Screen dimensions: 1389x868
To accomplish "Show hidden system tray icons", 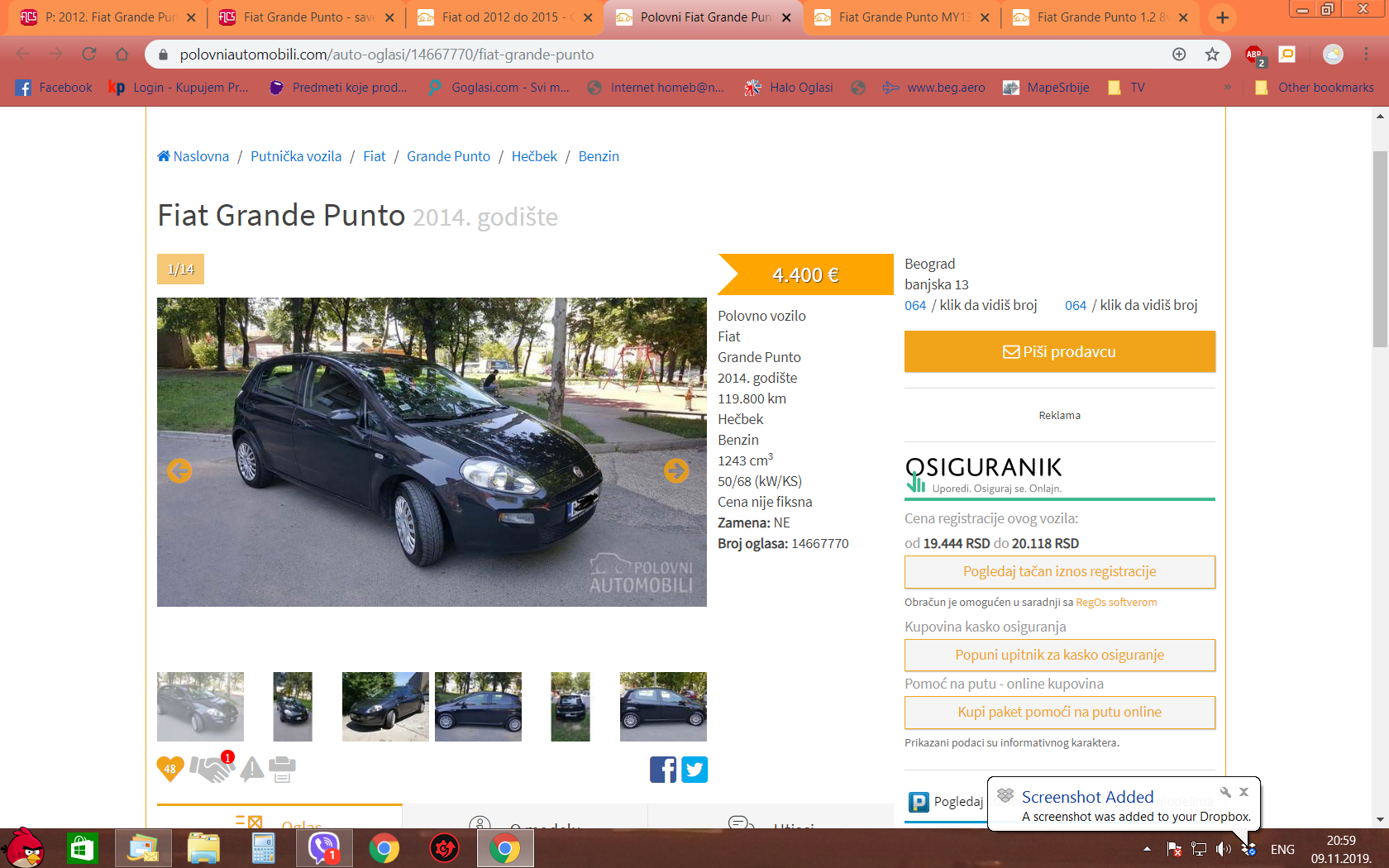I will pos(1147,849).
